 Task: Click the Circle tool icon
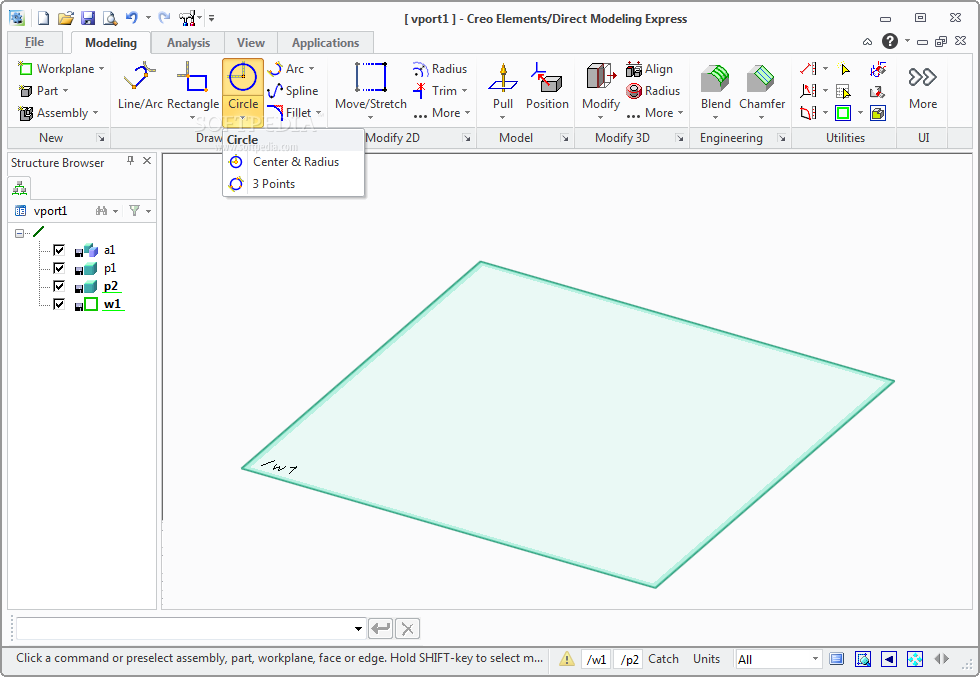coord(242,78)
